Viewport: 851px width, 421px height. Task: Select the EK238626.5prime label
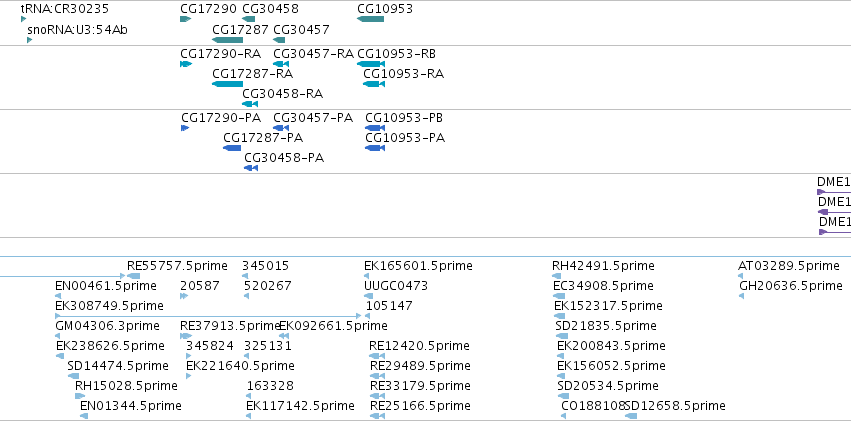pos(110,346)
